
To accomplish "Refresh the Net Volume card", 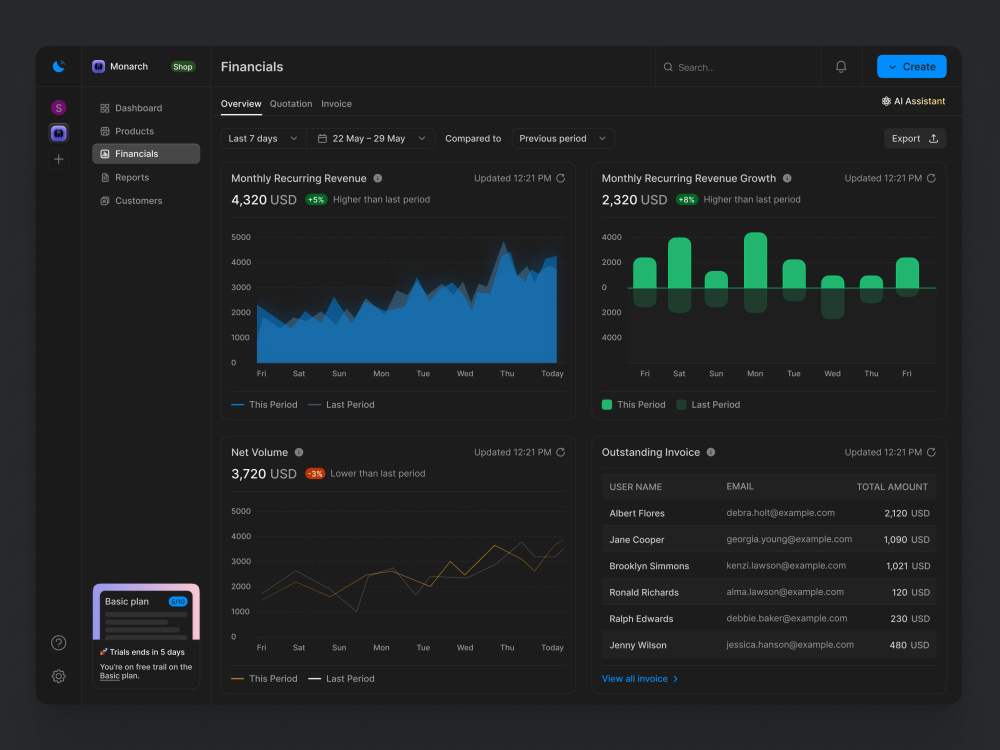I will 561,452.
